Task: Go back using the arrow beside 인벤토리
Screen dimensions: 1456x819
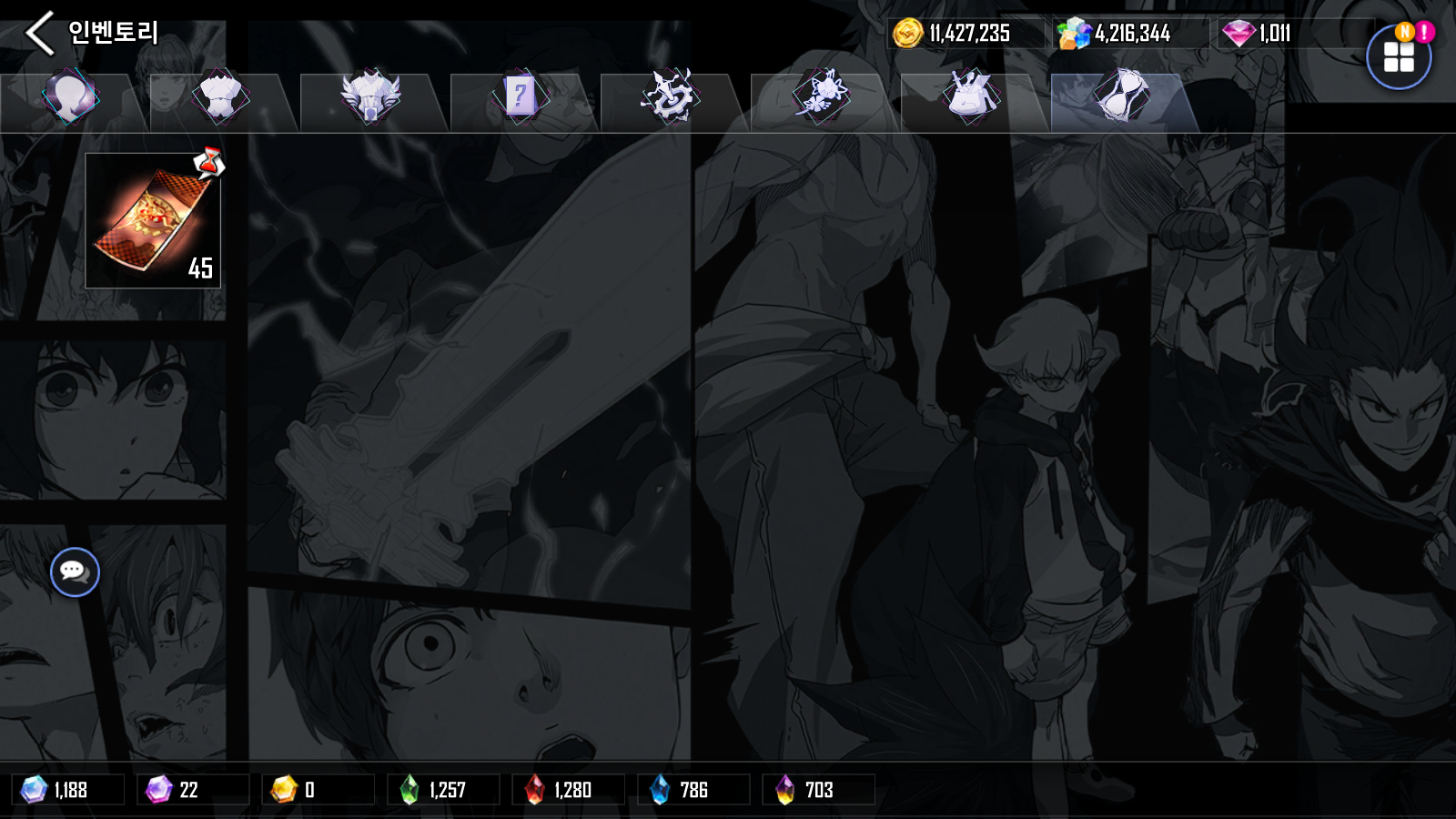Action: 39,34
